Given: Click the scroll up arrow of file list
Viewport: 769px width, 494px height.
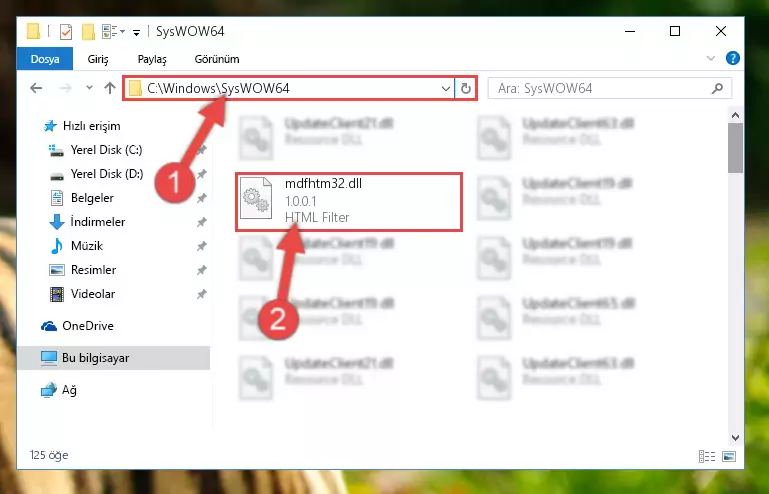Looking at the screenshot, I should (735, 115).
